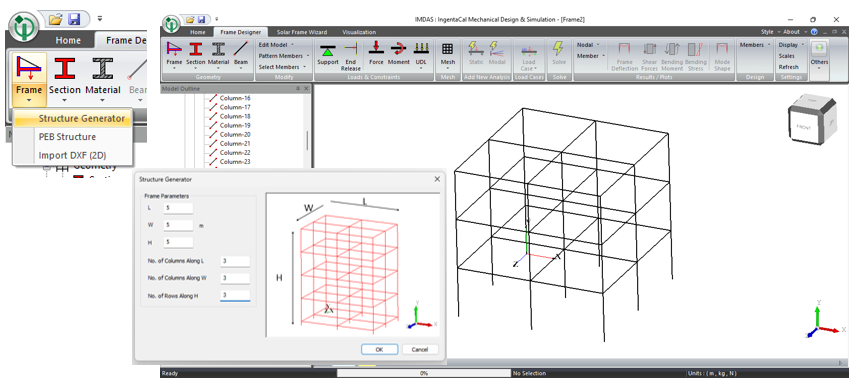Click the Others green icon

point(819,49)
